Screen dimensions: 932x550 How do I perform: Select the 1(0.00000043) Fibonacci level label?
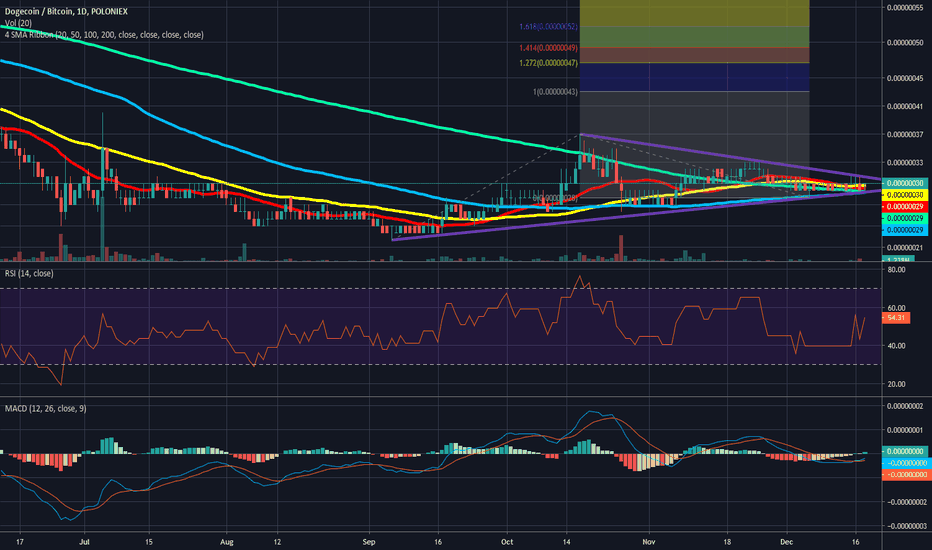[555, 92]
